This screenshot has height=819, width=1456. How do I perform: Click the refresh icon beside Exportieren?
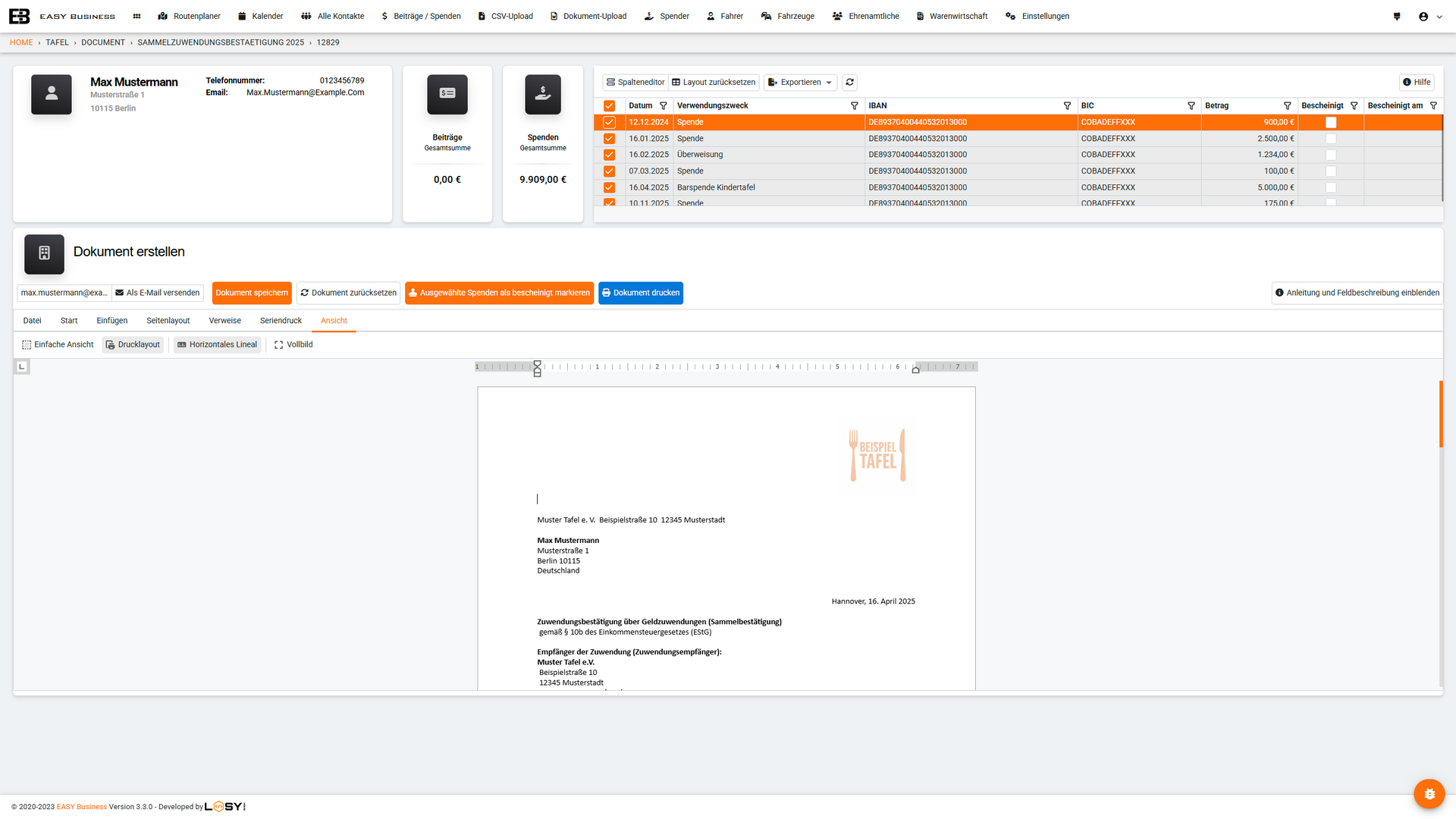point(849,83)
